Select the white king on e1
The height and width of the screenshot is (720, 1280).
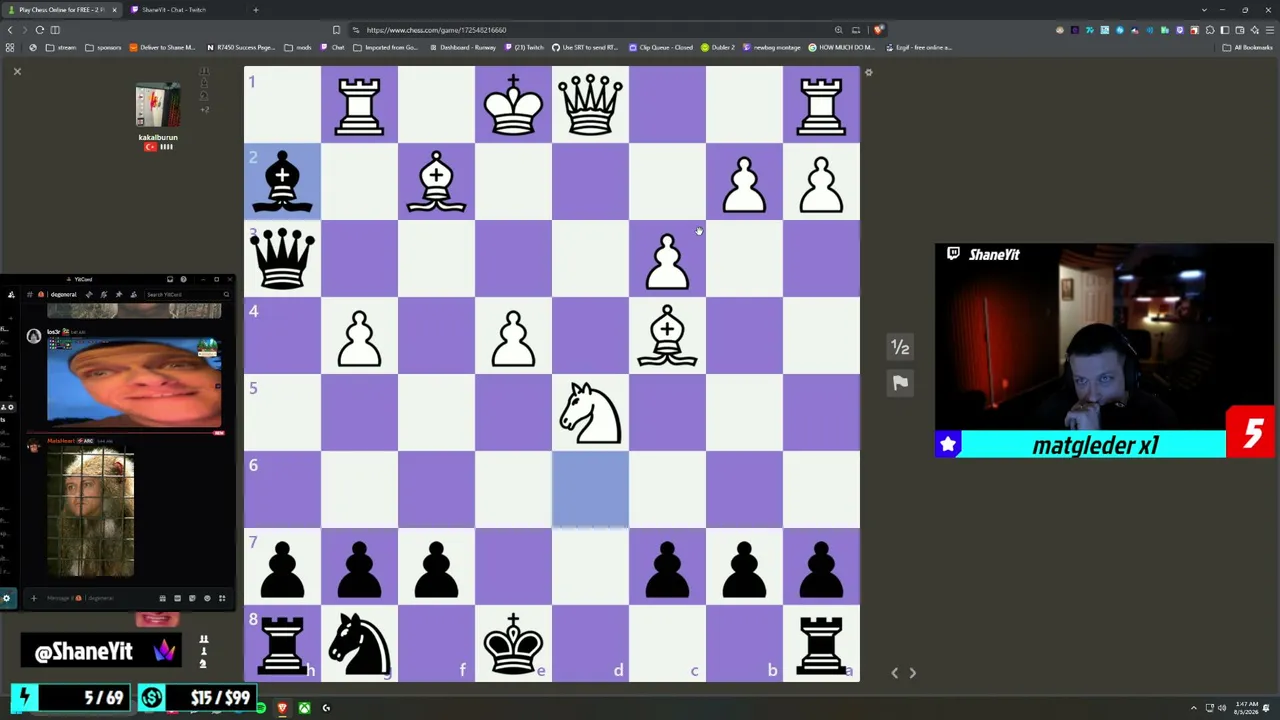point(513,104)
